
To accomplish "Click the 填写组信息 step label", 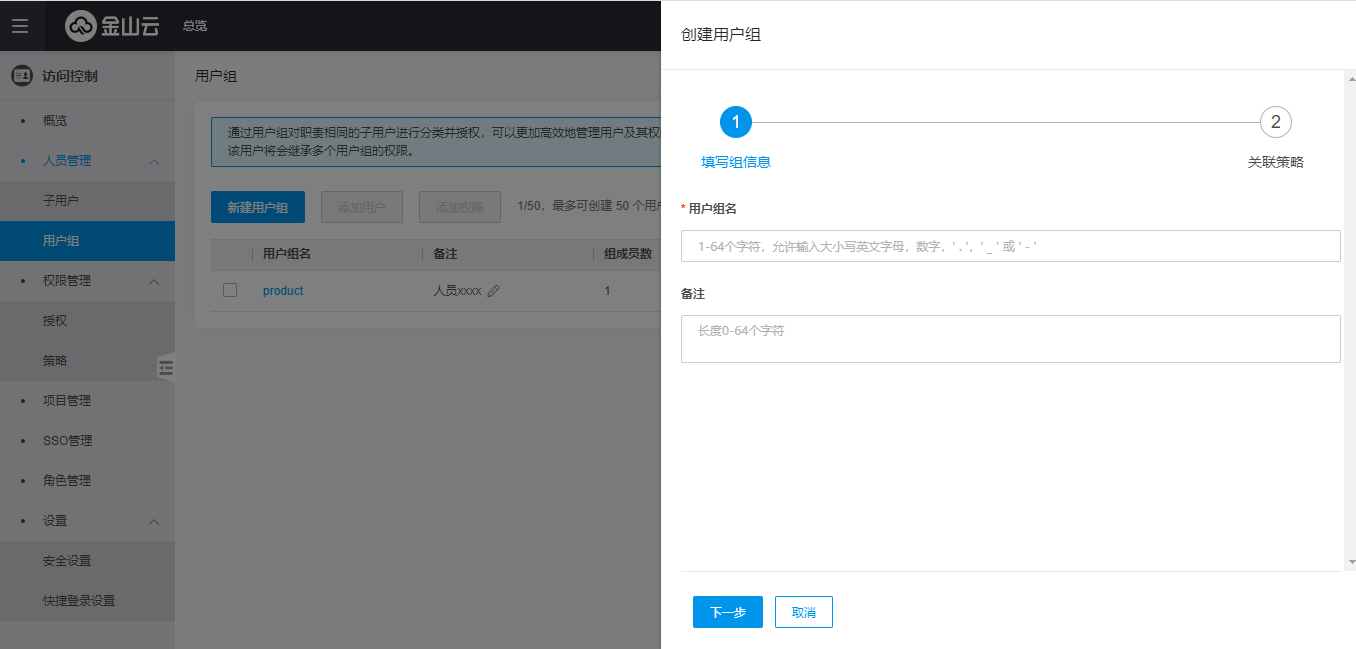I will pyautogui.click(x=736, y=162).
